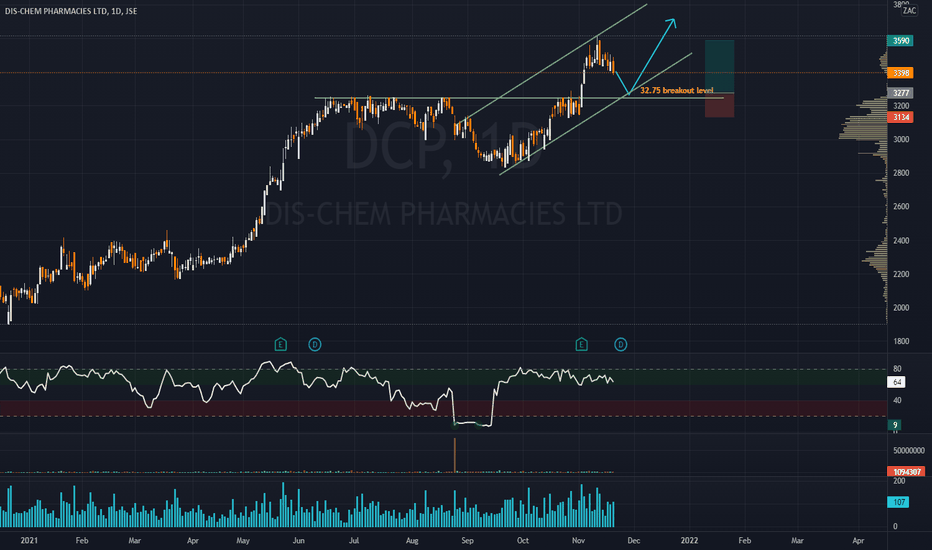Click the 2000 price axis label
The width and height of the screenshot is (932, 550).
click(x=900, y=307)
